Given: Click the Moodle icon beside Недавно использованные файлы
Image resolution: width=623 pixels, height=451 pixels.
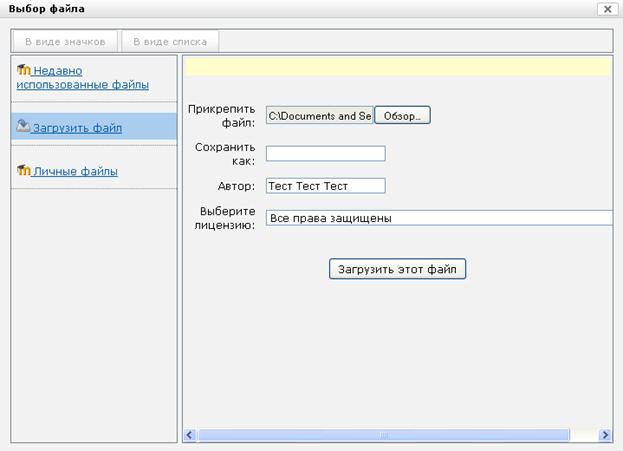Looking at the screenshot, I should (x=23, y=70).
